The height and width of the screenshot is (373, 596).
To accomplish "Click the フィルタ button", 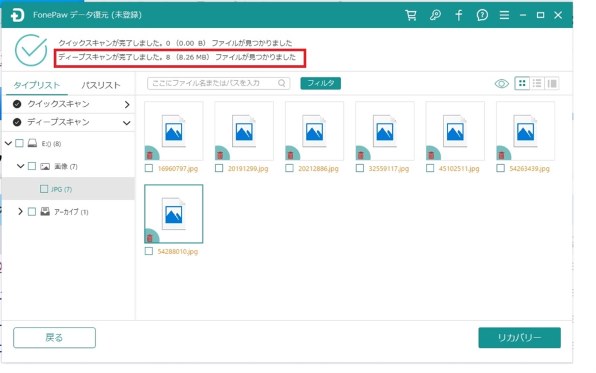I will coord(320,83).
